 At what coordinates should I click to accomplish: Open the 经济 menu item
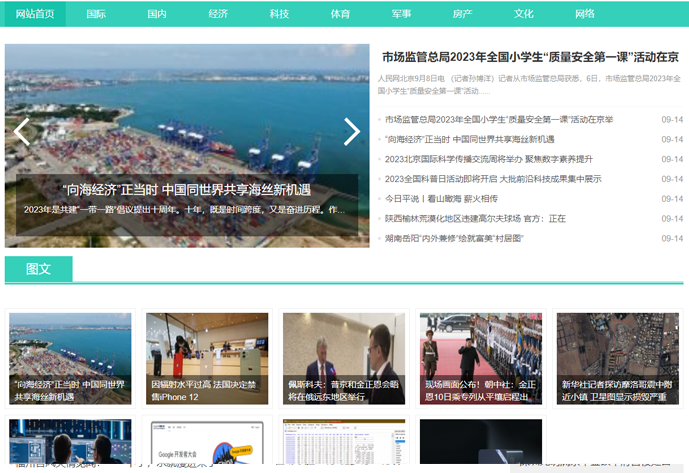click(x=218, y=14)
